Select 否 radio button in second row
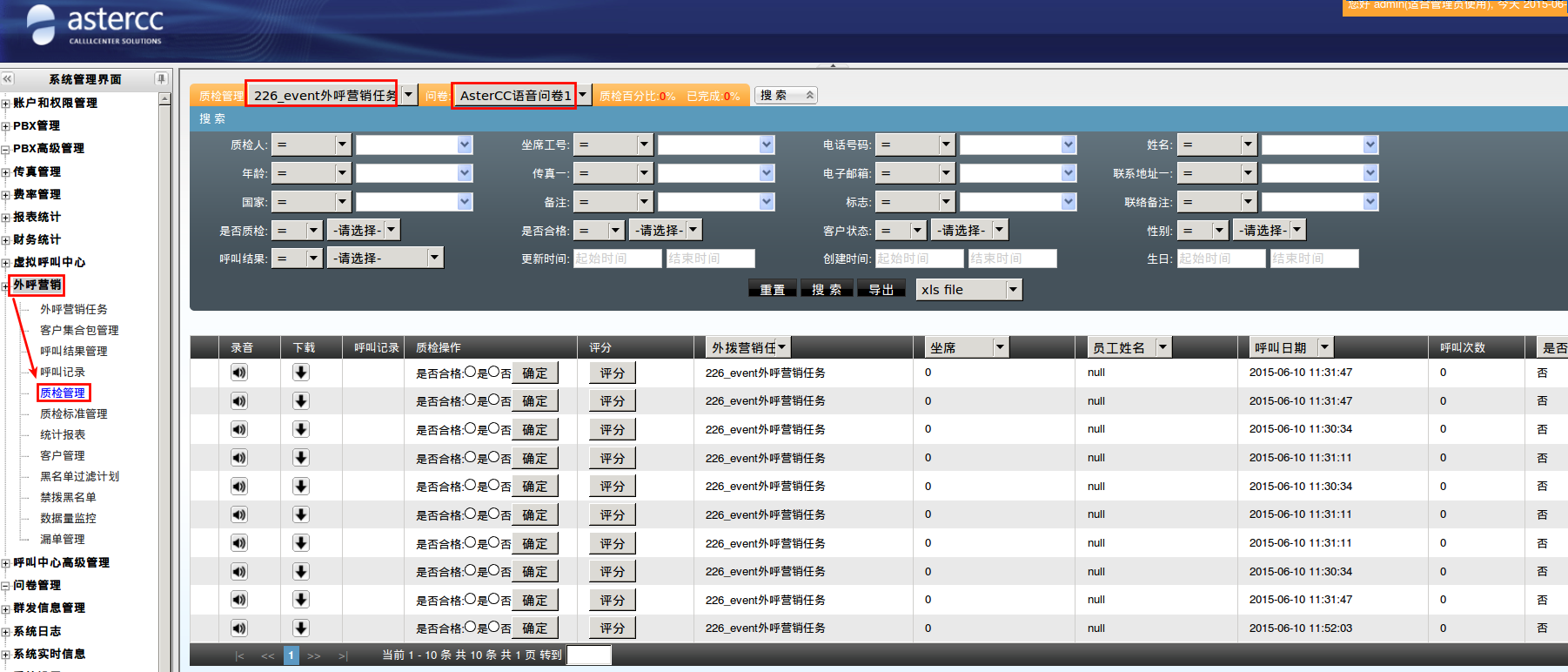 493,400
